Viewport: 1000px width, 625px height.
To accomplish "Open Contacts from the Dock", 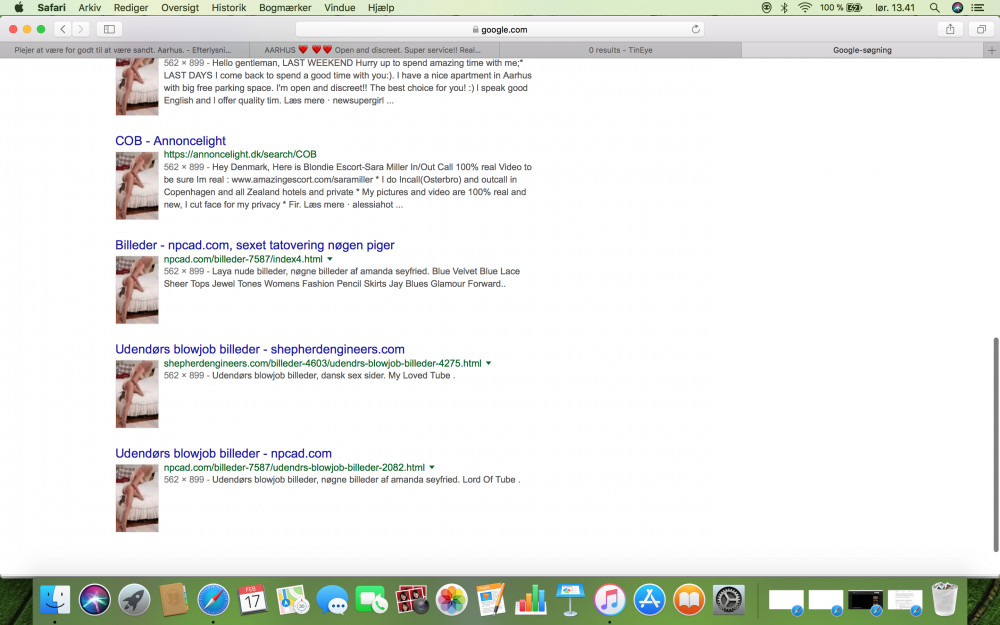I will click(173, 599).
